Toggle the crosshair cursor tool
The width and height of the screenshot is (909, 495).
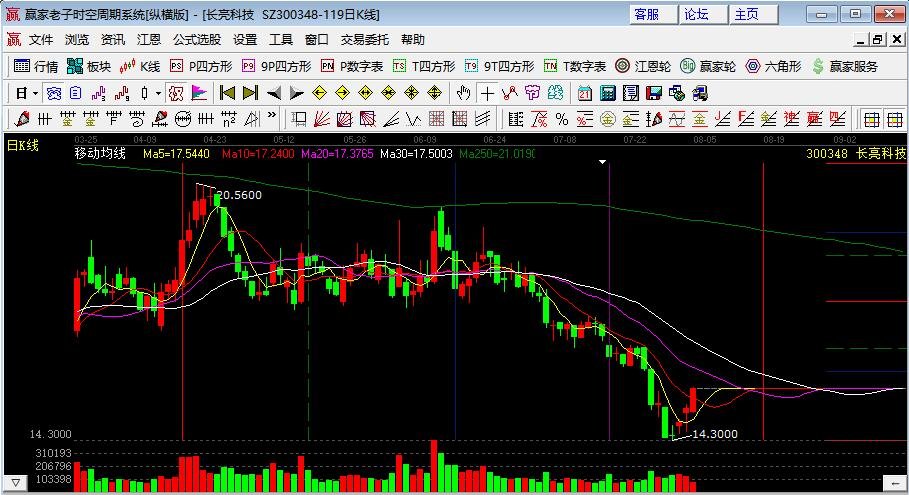pyautogui.click(x=487, y=93)
